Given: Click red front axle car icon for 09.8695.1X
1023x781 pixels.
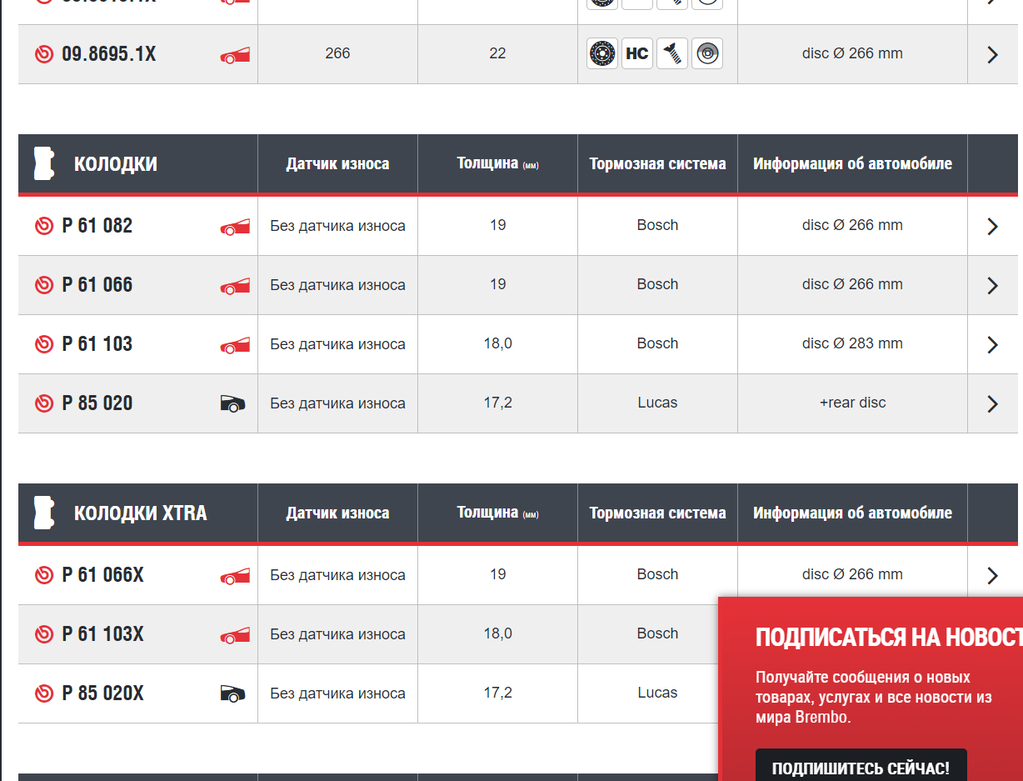Looking at the screenshot, I should (x=235, y=55).
